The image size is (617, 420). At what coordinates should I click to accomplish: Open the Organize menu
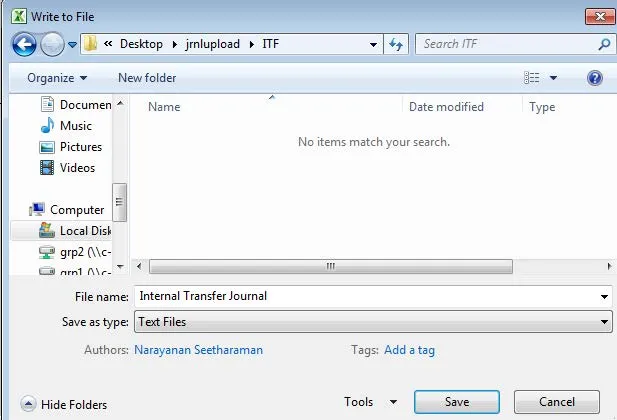57,78
